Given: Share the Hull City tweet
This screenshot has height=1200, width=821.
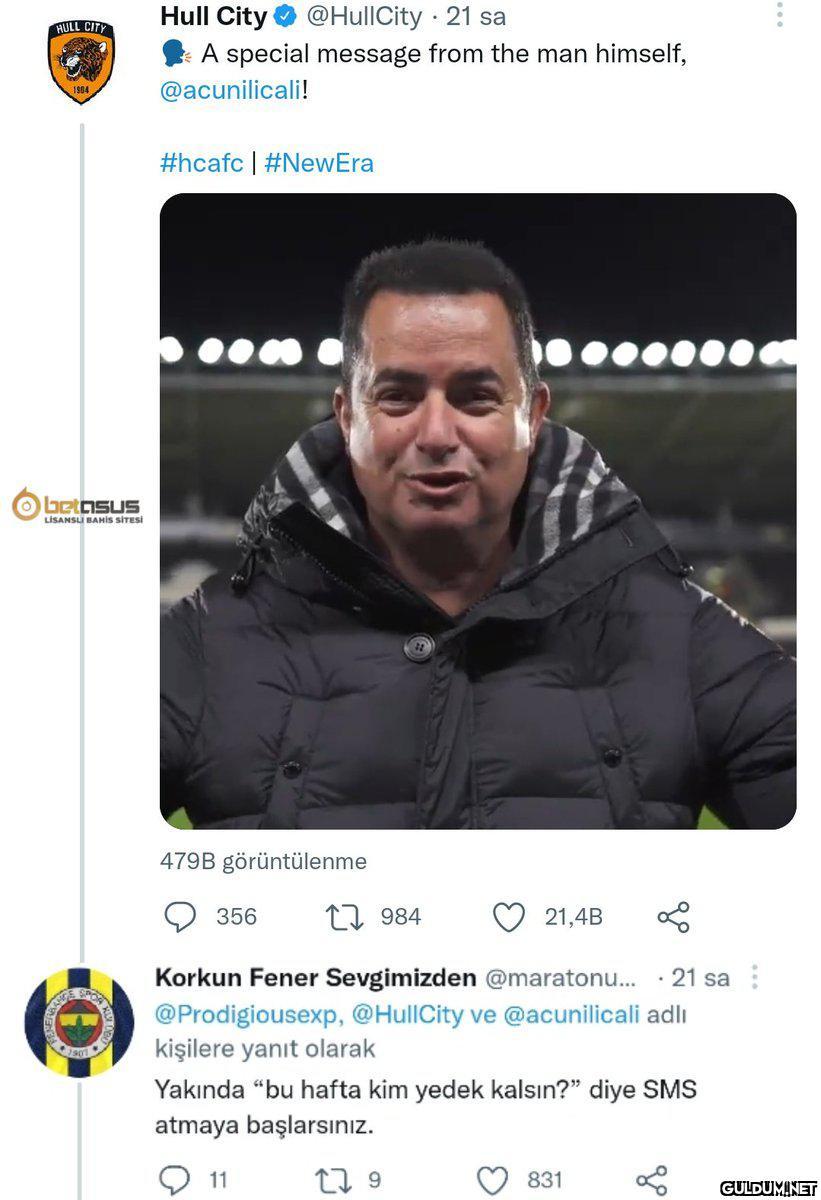Looking at the screenshot, I should pyautogui.click(x=673, y=916).
